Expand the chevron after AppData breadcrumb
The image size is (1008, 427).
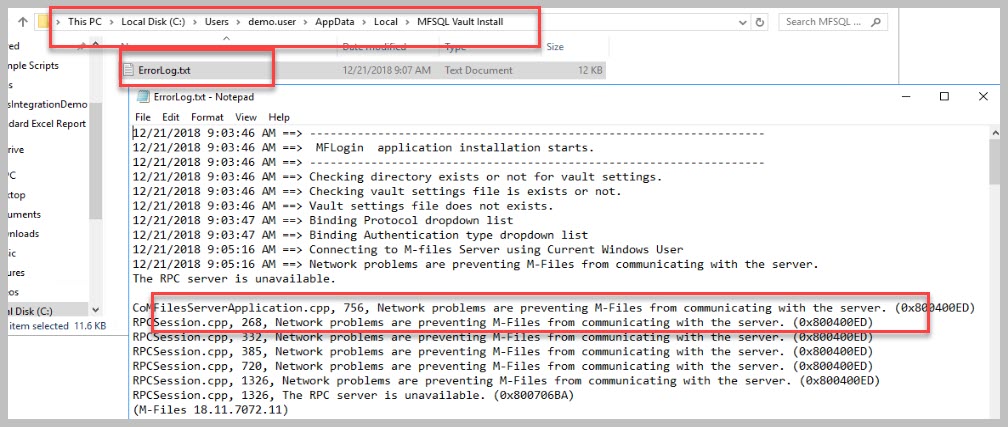point(364,22)
